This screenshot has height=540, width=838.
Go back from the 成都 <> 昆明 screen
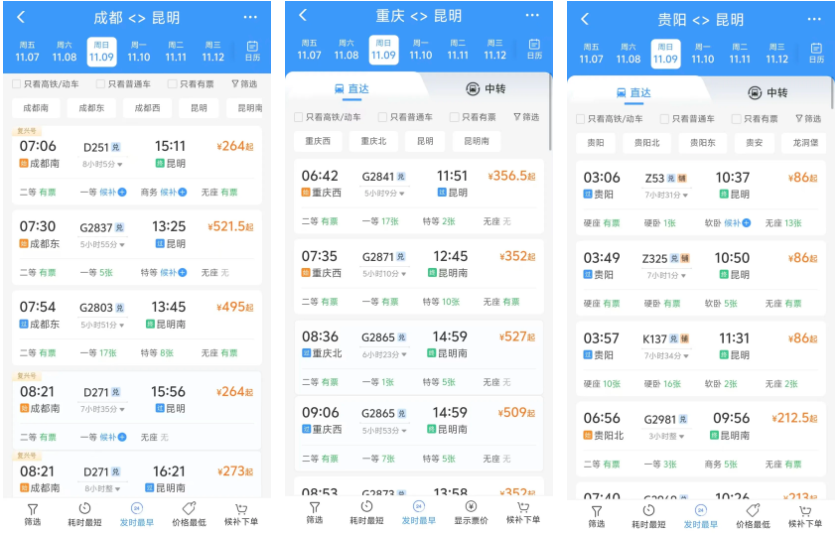coord(21,18)
